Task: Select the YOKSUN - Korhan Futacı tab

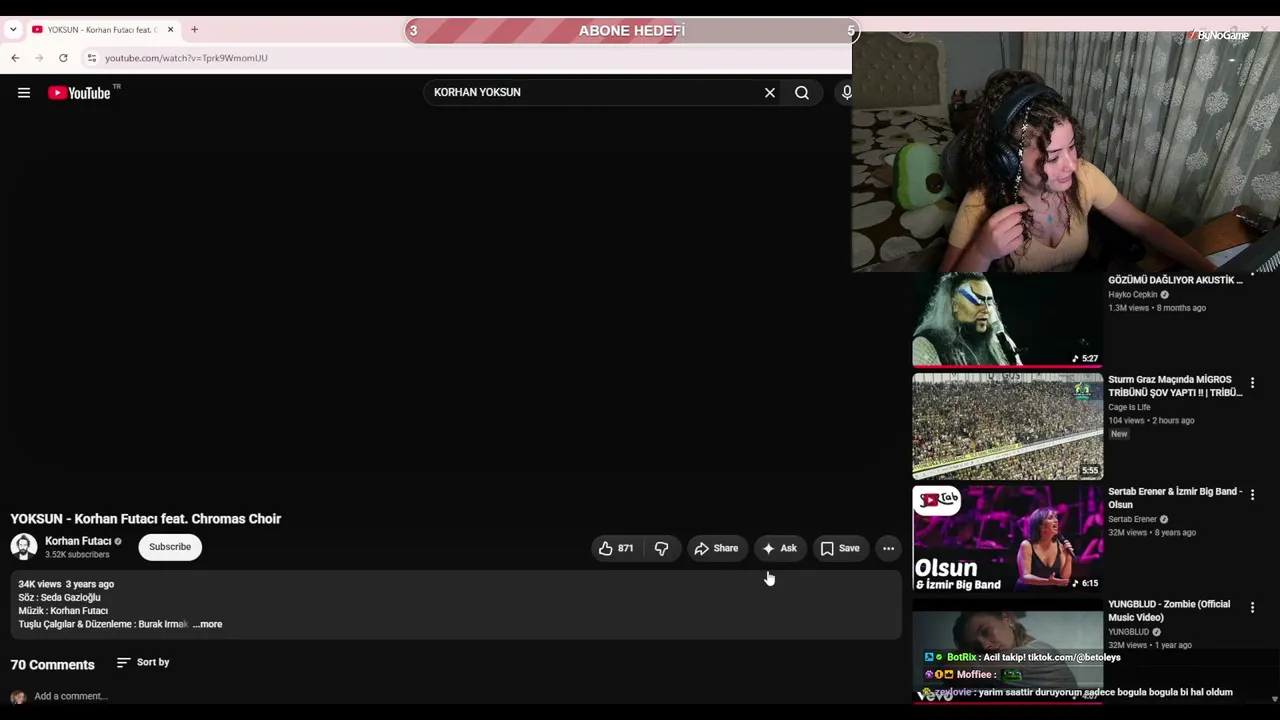Action: pyautogui.click(x=102, y=30)
